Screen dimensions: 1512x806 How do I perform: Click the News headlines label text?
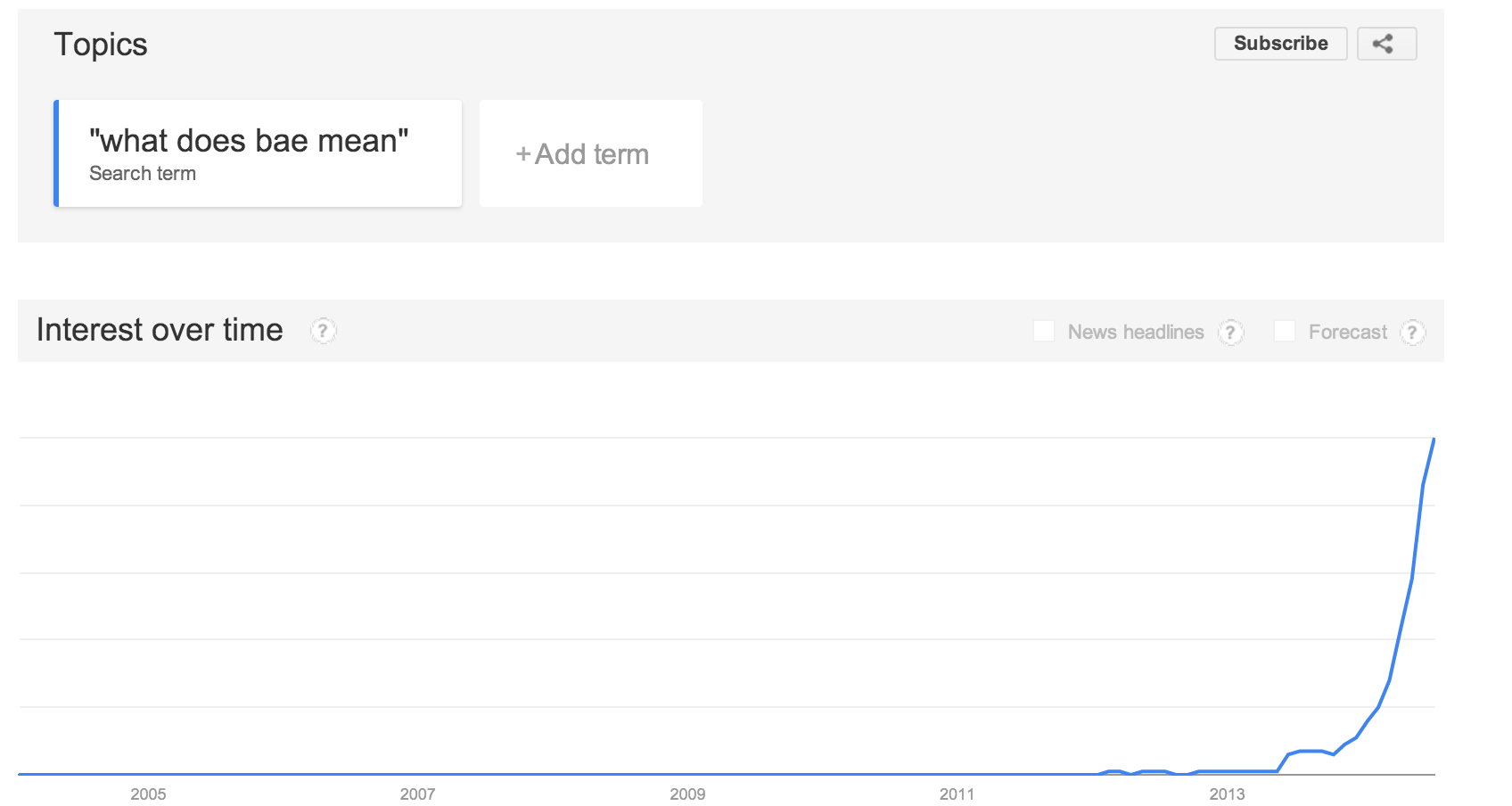pyautogui.click(x=1136, y=332)
